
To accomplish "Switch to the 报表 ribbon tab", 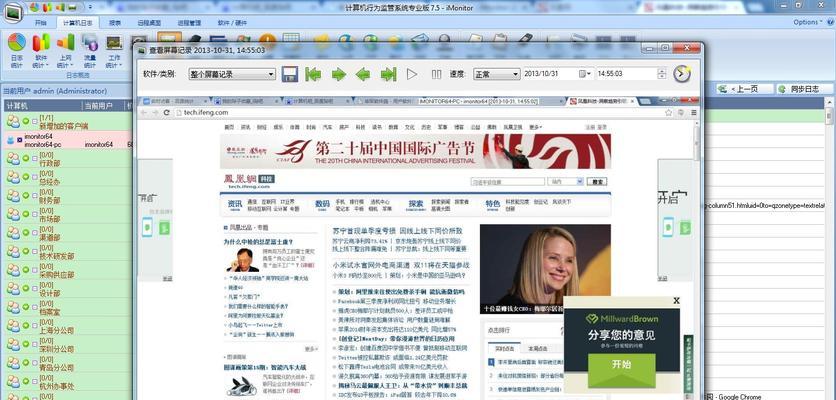I will (115, 23).
